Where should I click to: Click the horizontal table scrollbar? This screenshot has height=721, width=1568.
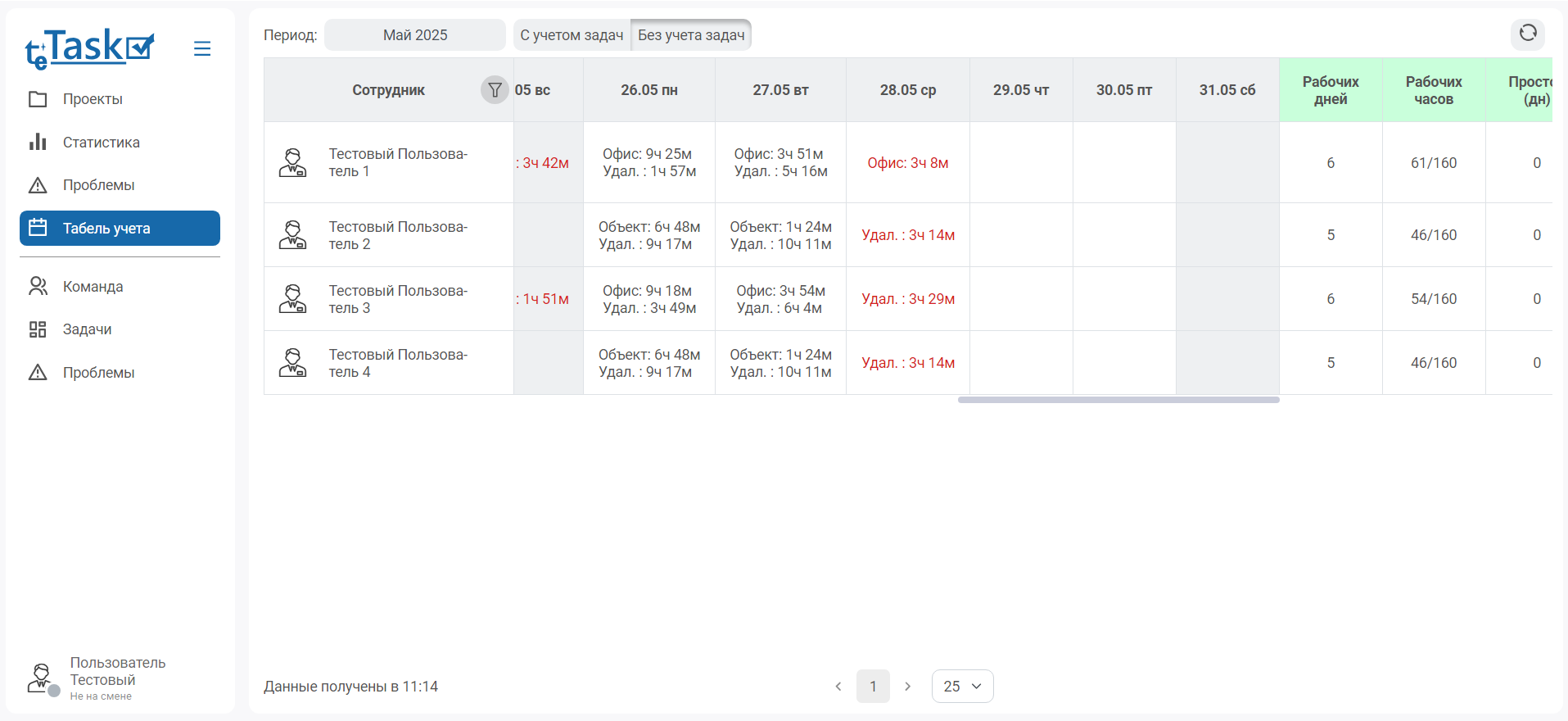pos(1118,400)
